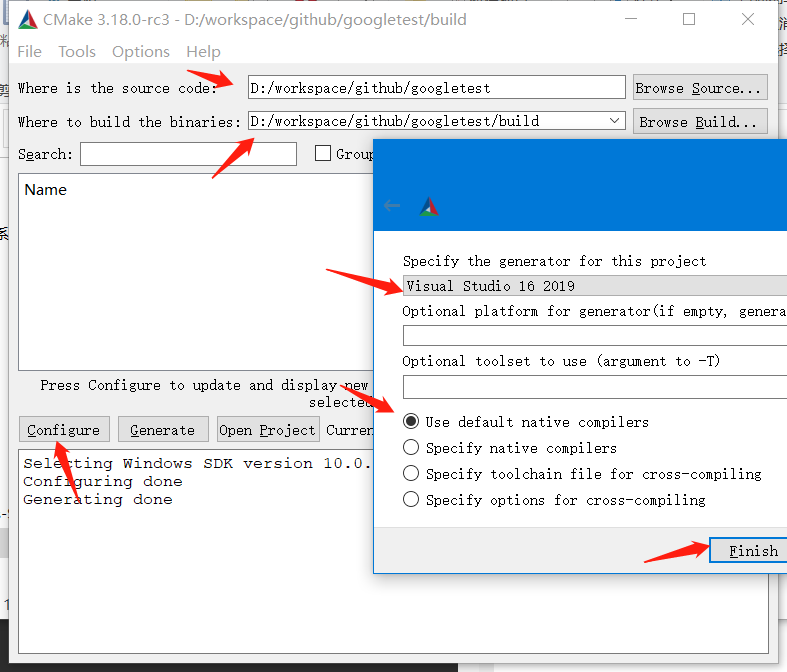
Task: Click the Browse Build button
Action: (700, 121)
